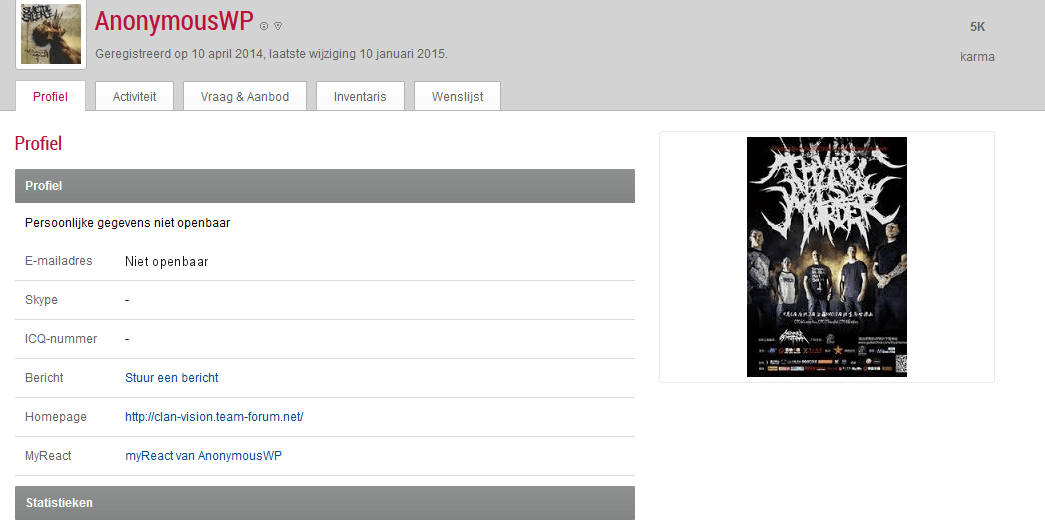Click the registration date text line
This screenshot has height=524, width=1045.
coord(271,53)
